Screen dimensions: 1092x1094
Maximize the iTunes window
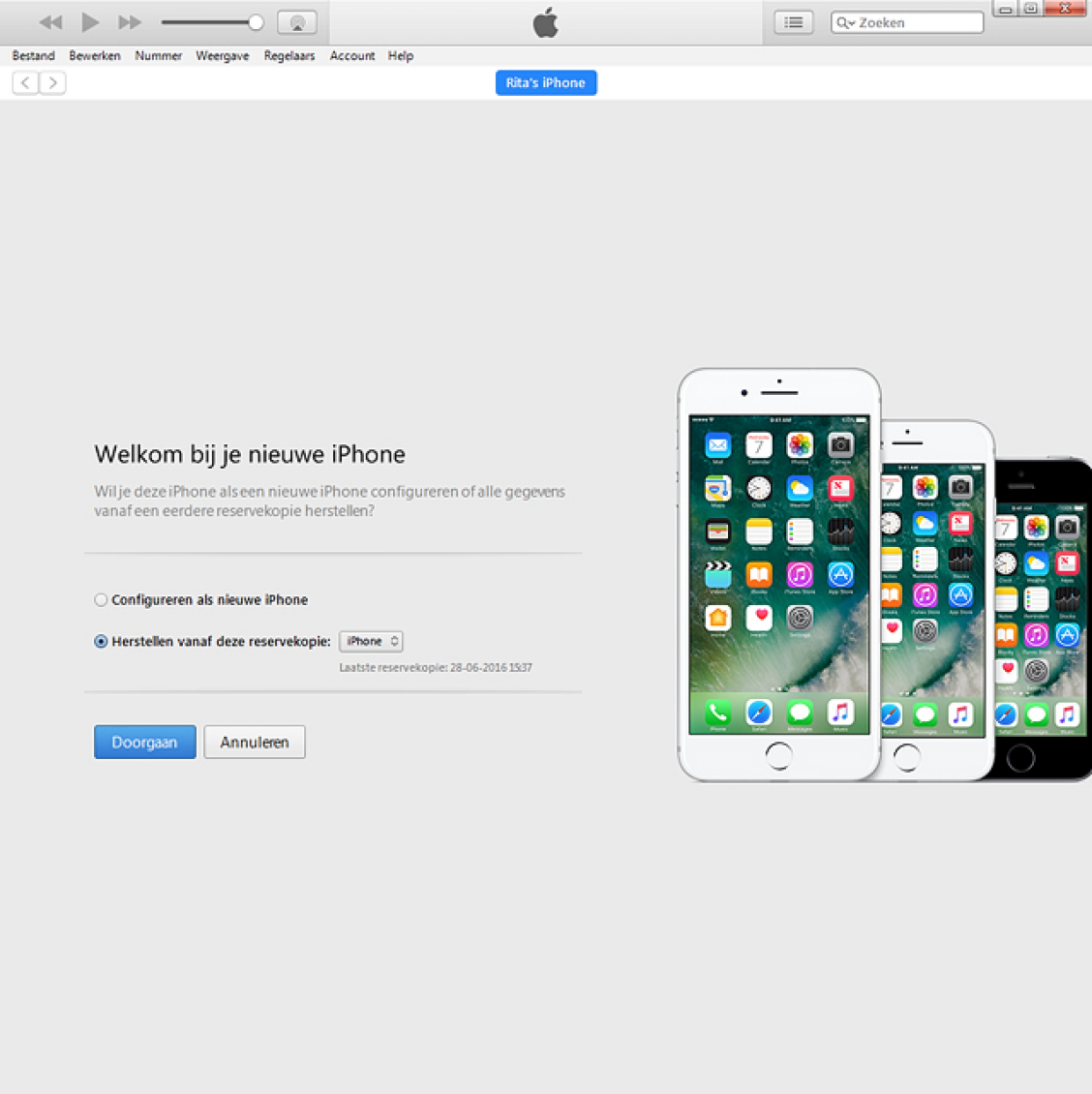1031,9
